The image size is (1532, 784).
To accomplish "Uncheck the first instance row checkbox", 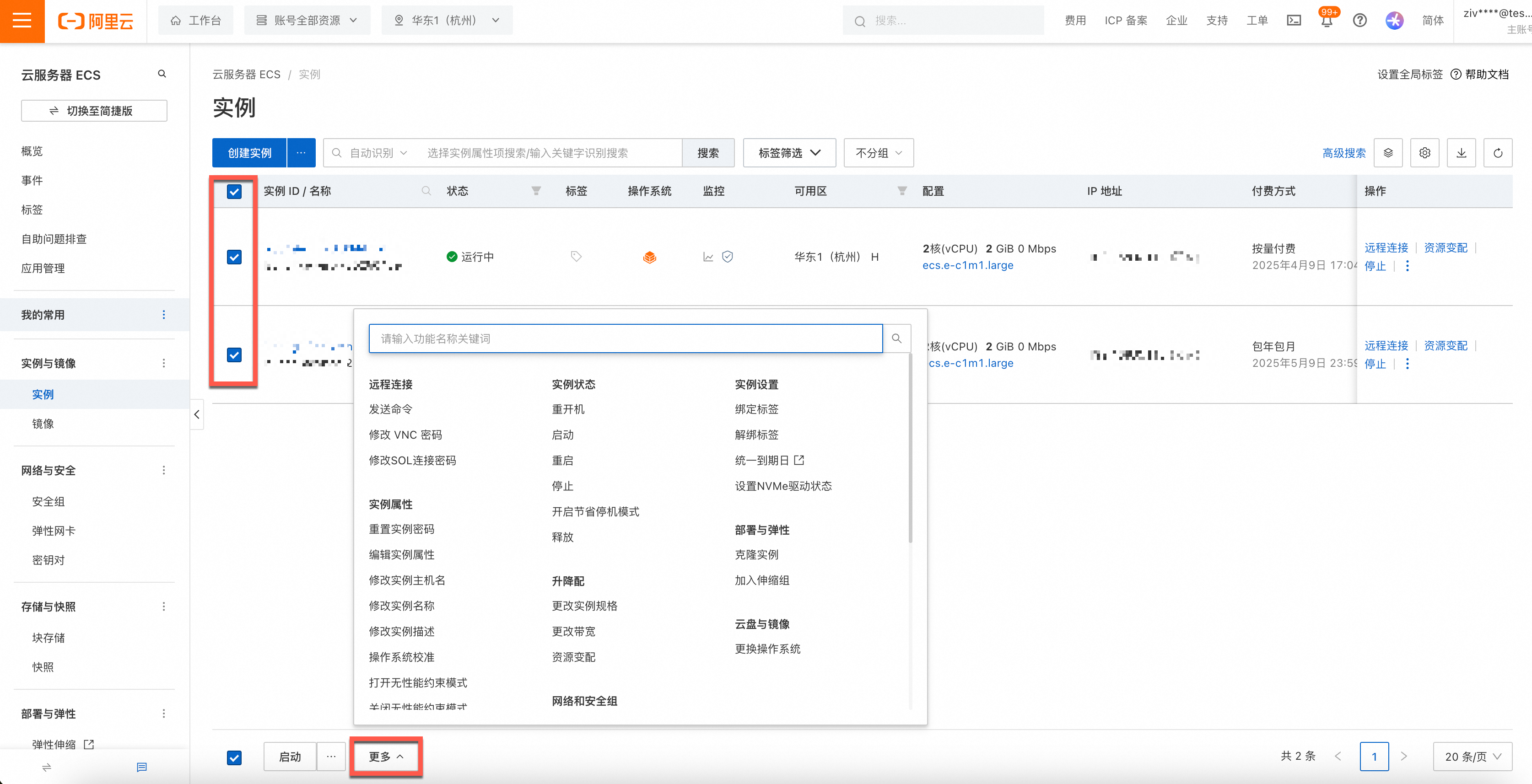I will click(x=234, y=257).
